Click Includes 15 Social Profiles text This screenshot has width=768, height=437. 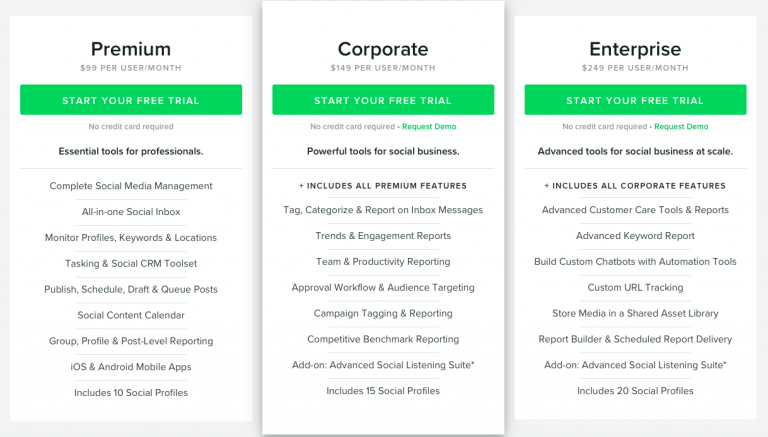click(x=383, y=391)
